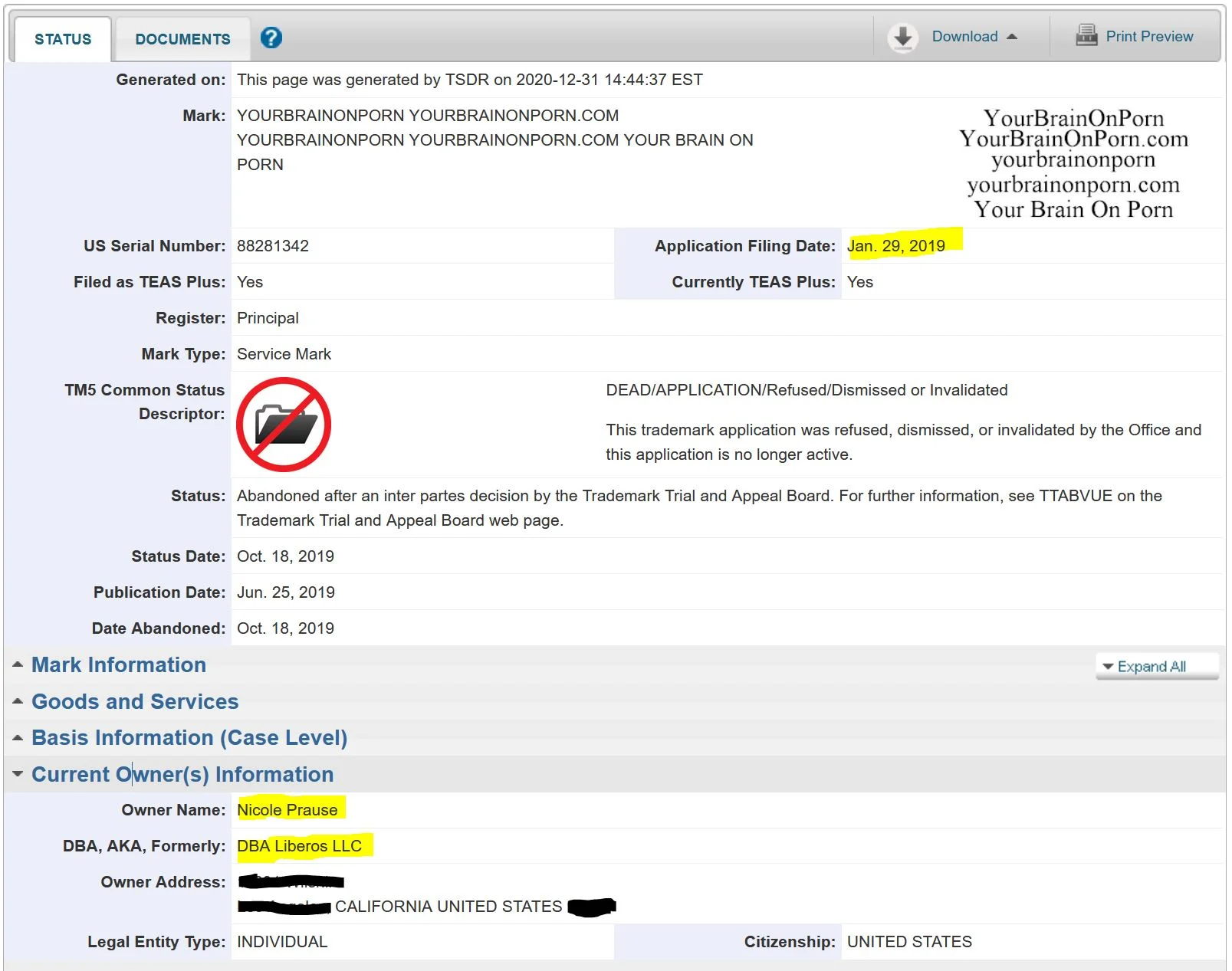Open the Print Preview link
The image size is (1232, 971).
coord(1148,36)
